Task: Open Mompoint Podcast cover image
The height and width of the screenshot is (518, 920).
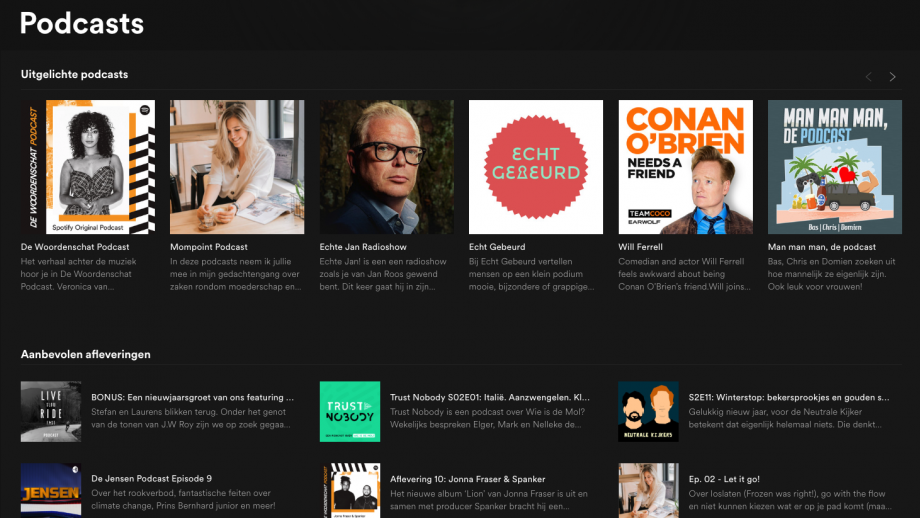Action: coord(237,167)
